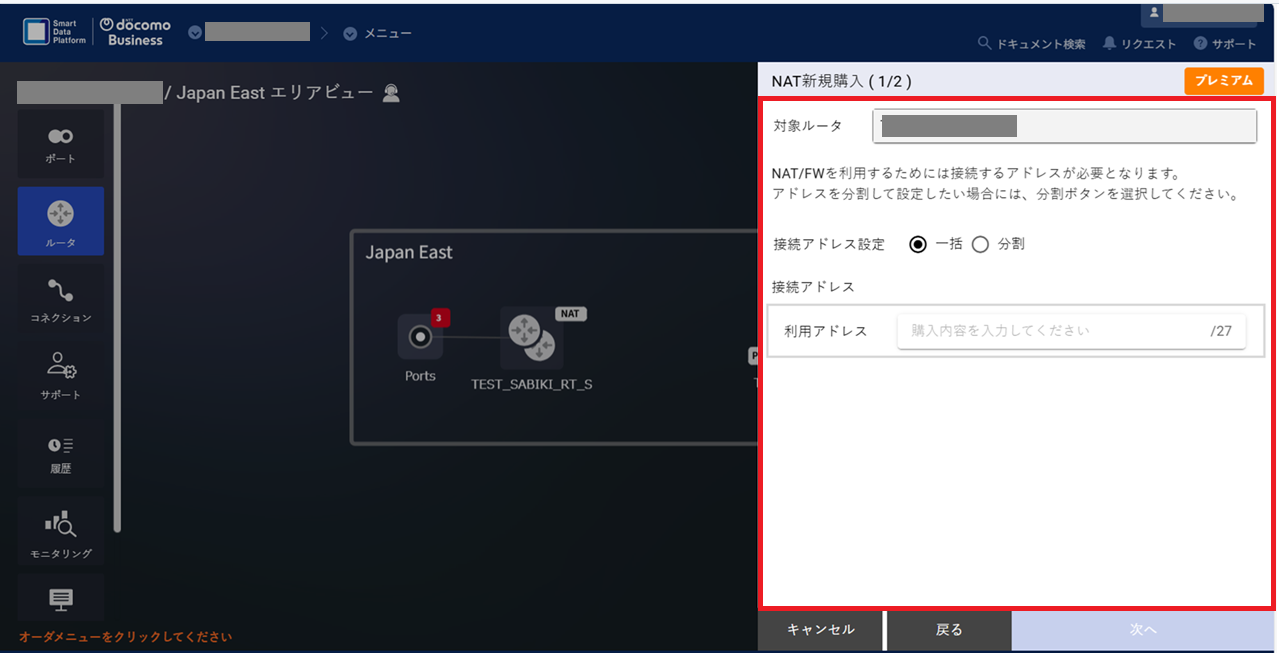The image size is (1279, 653).
Task: Open the user account dropdown
Action: [1201, 13]
